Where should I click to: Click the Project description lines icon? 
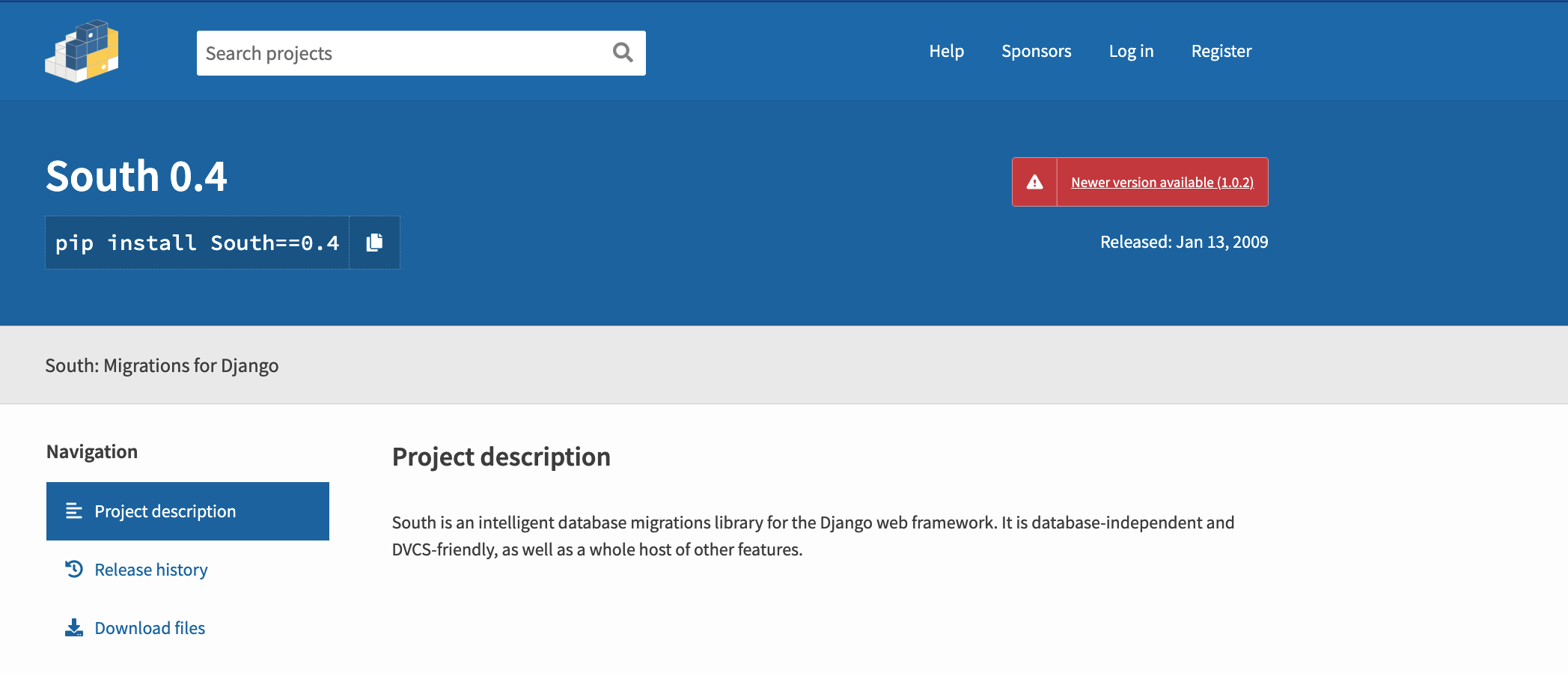(74, 511)
